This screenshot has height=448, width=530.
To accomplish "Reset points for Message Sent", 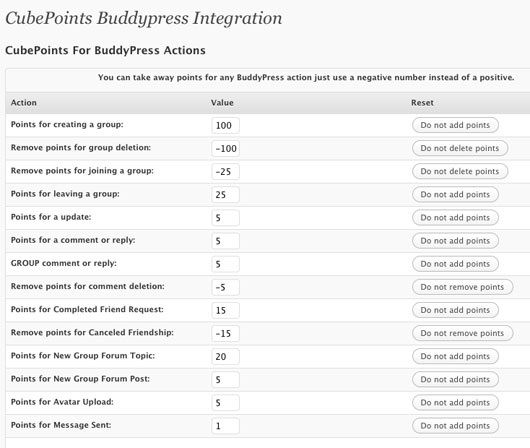I will [x=455, y=426].
